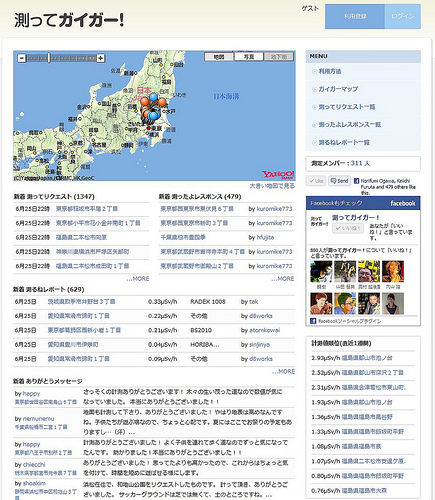Open chiecchi in thank-you messages
This screenshot has width=435, height=500.
click(x=34, y=465)
